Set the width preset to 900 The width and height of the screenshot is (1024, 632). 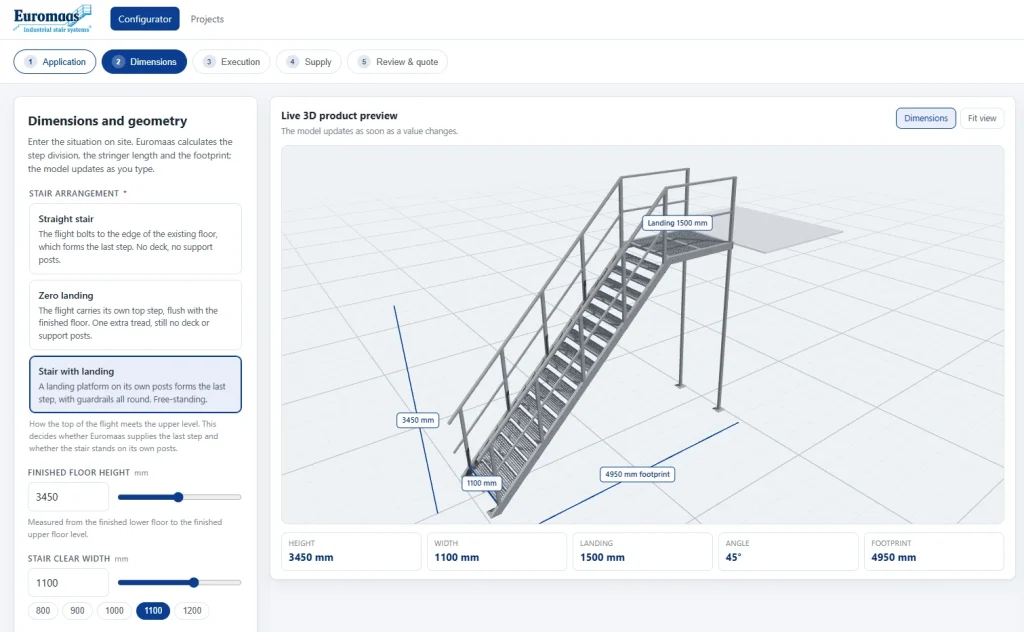point(77,610)
